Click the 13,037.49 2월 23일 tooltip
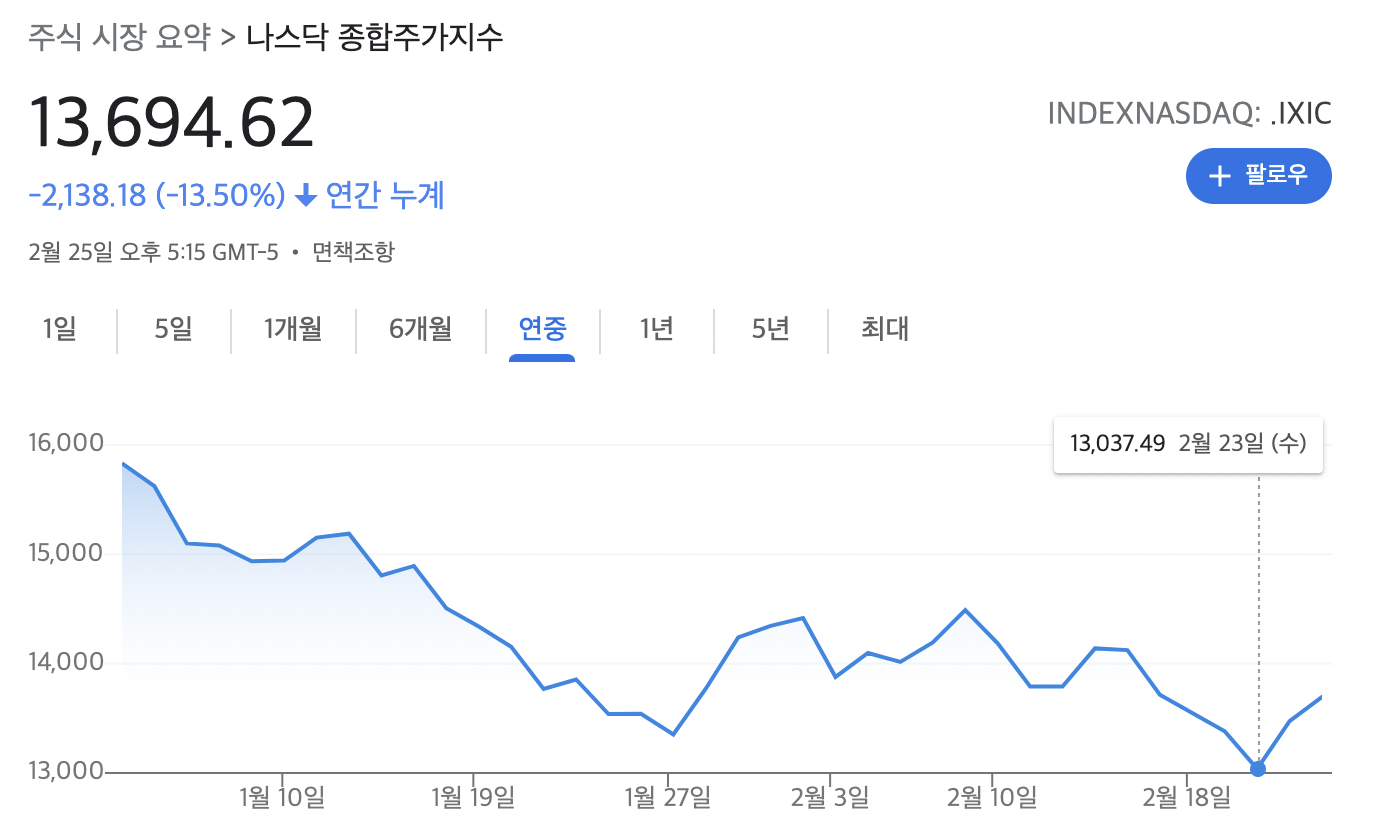This screenshot has width=1374, height=834. coord(1188,444)
